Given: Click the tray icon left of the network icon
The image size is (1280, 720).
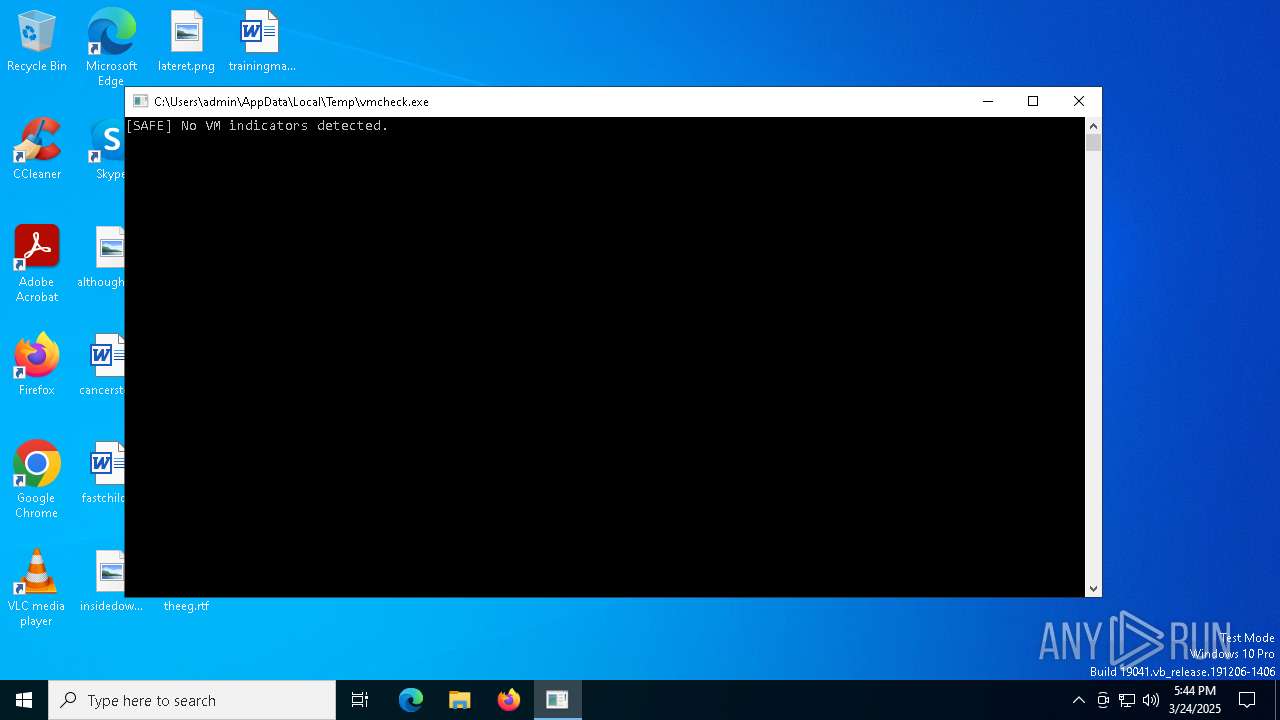Looking at the screenshot, I should [1103, 700].
